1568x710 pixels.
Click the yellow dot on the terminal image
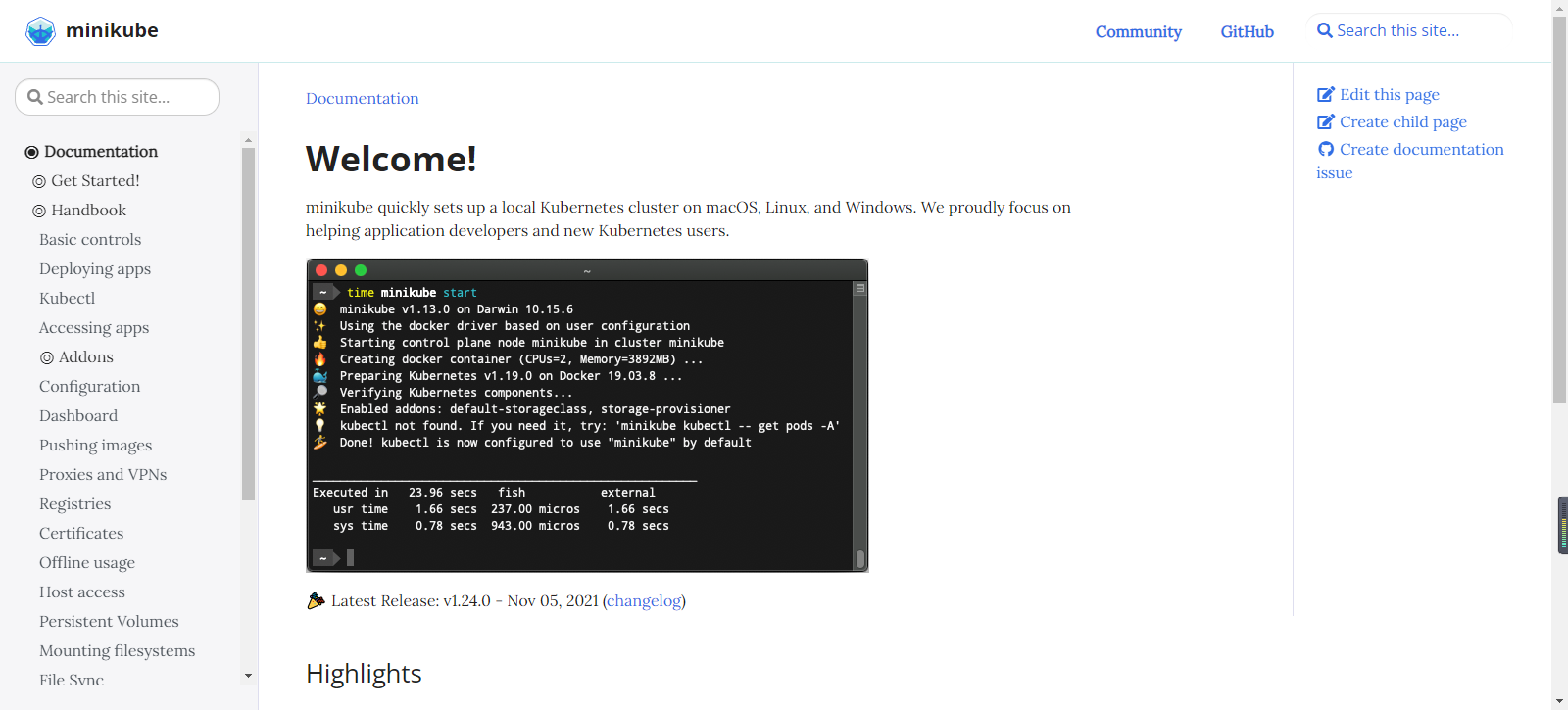click(x=341, y=270)
